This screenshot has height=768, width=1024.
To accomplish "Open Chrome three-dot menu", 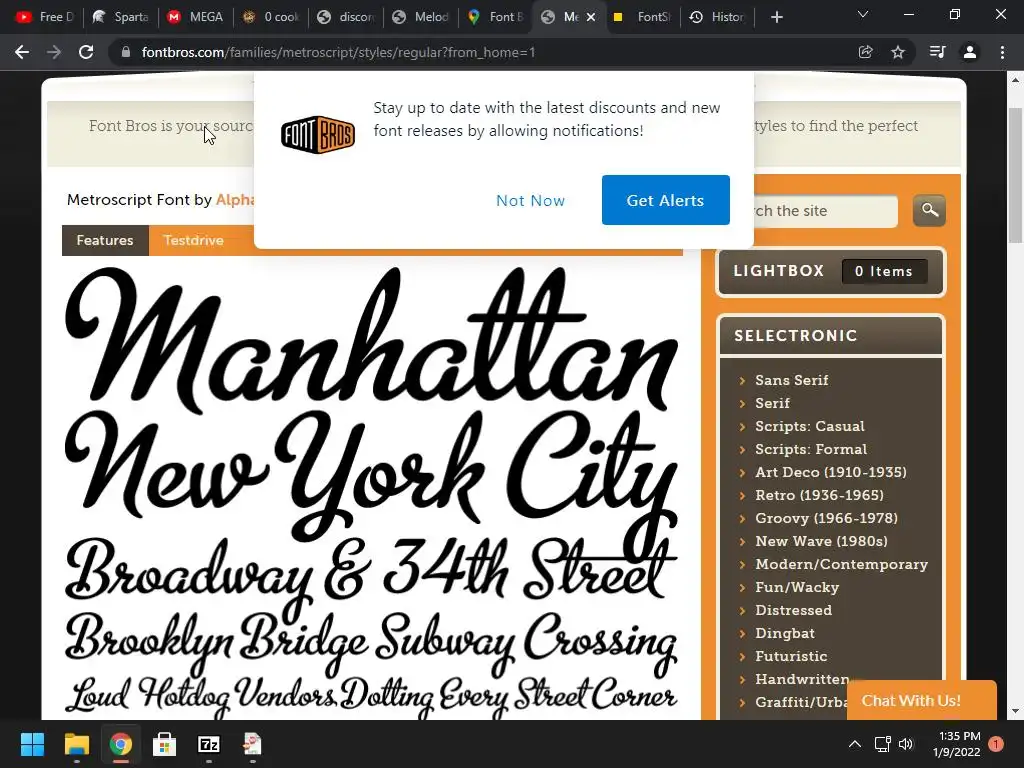I will [x=1002, y=52].
